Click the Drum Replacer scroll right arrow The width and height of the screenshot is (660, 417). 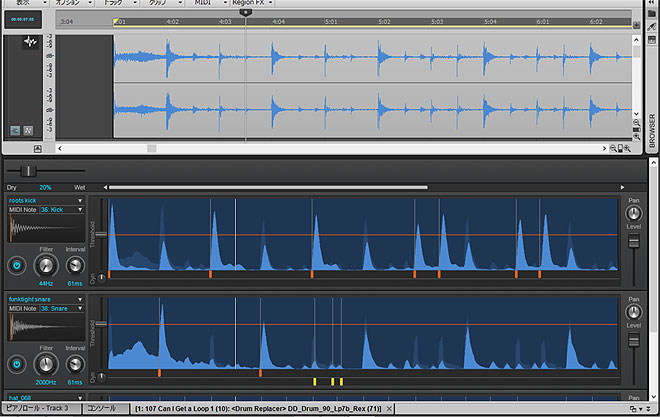pyautogui.click(x=622, y=187)
